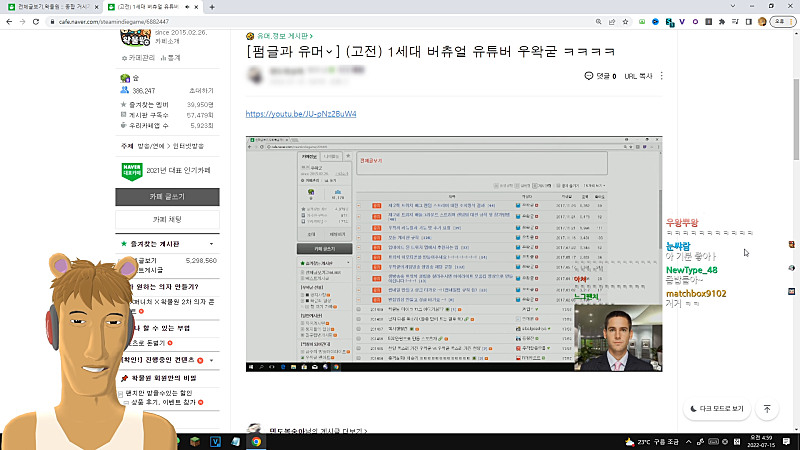The image size is (800, 450).
Task: Open the tab search chevron
Action: (733, 7)
